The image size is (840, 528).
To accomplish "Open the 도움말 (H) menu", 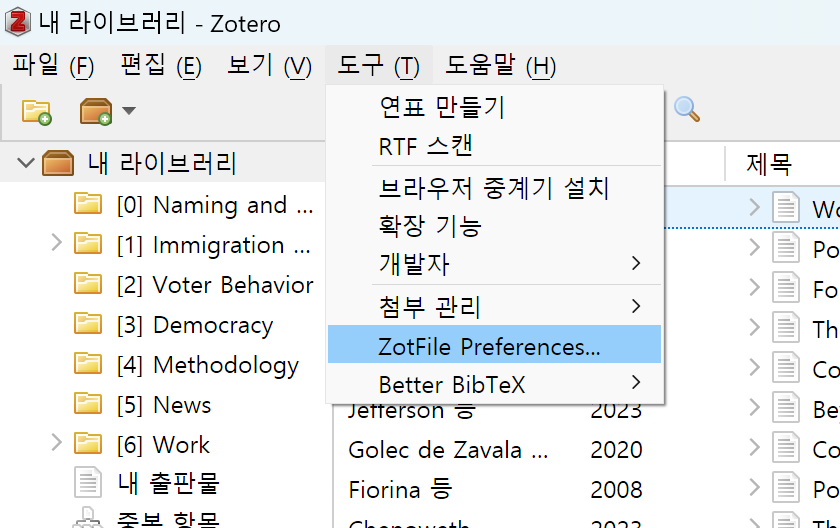I will click(x=501, y=66).
